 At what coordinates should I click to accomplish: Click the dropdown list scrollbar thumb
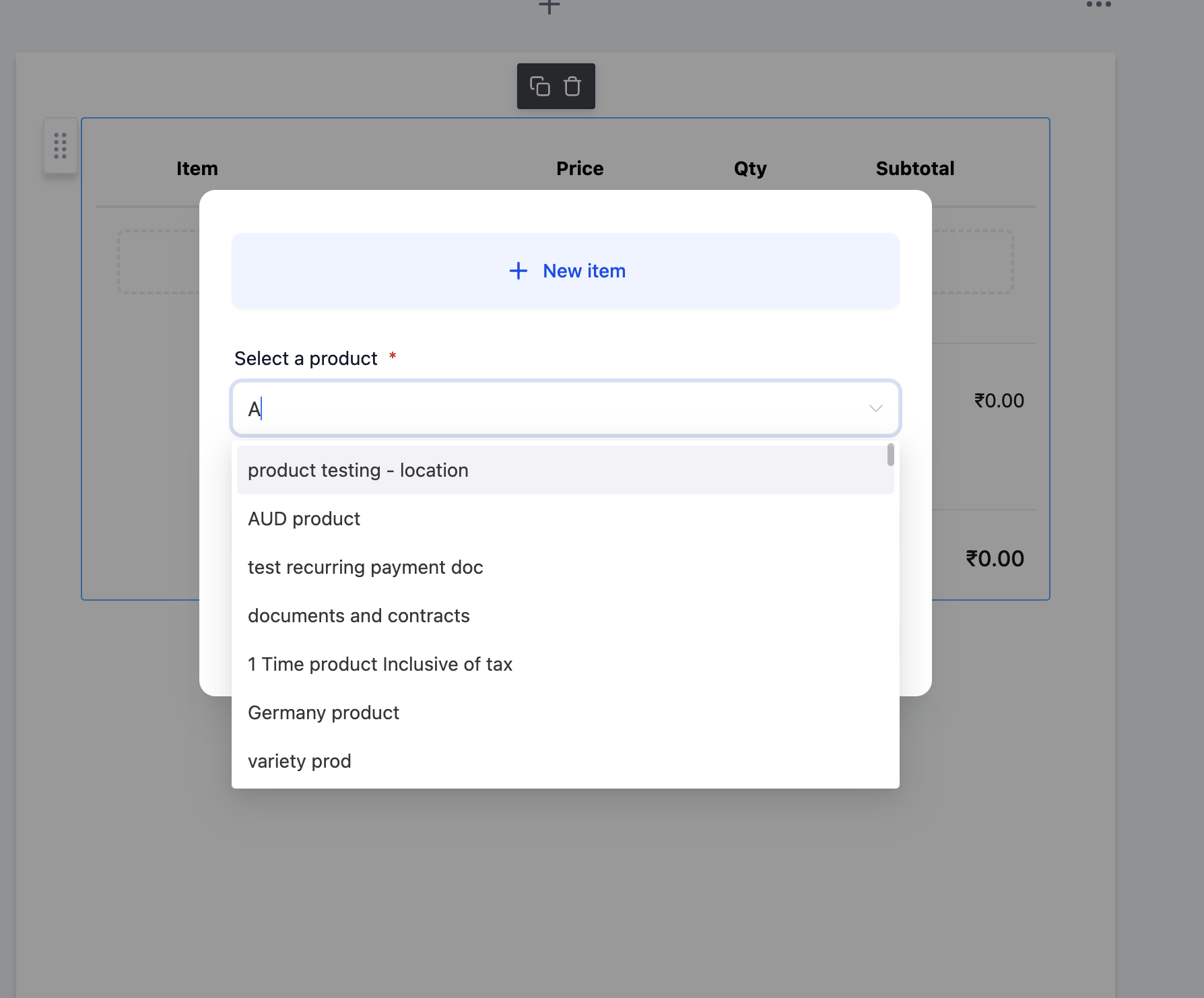(x=891, y=455)
